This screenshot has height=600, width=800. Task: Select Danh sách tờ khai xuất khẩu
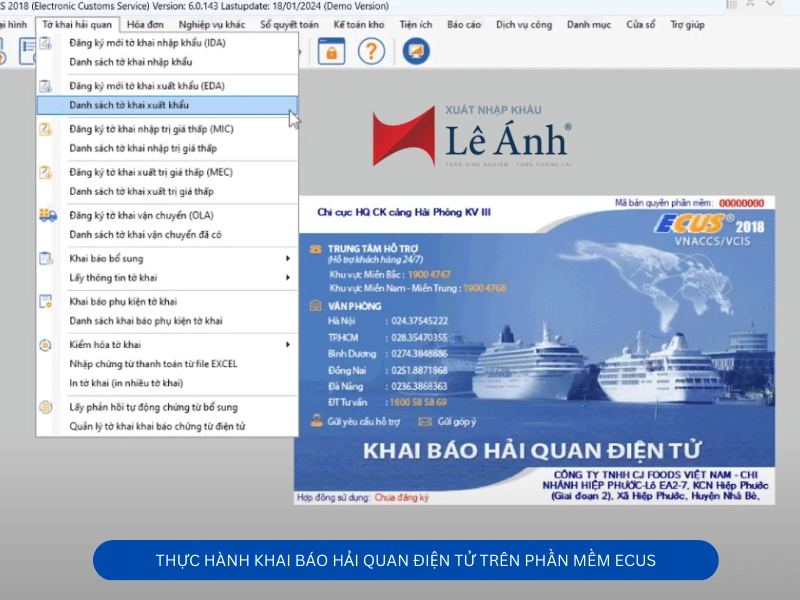point(129,105)
